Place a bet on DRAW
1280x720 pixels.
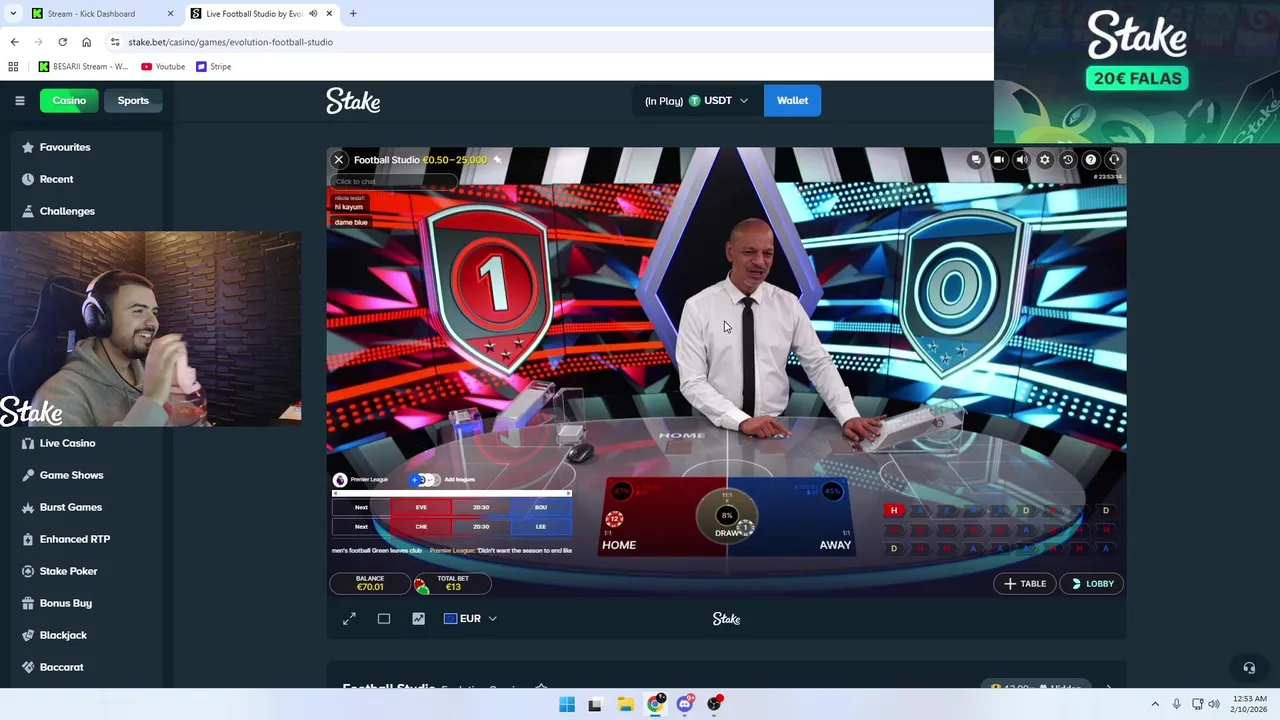pyautogui.click(x=728, y=518)
